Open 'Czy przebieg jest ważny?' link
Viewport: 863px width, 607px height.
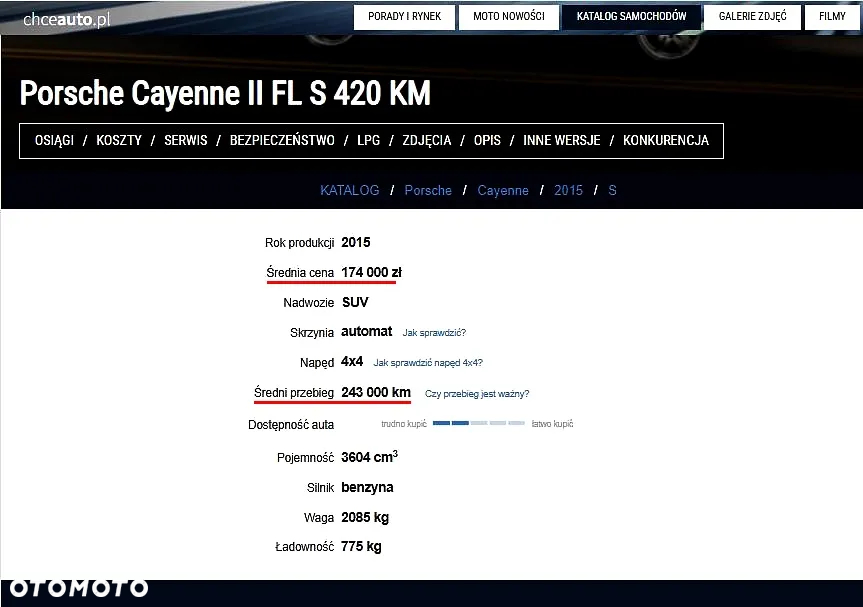pyautogui.click(x=477, y=394)
